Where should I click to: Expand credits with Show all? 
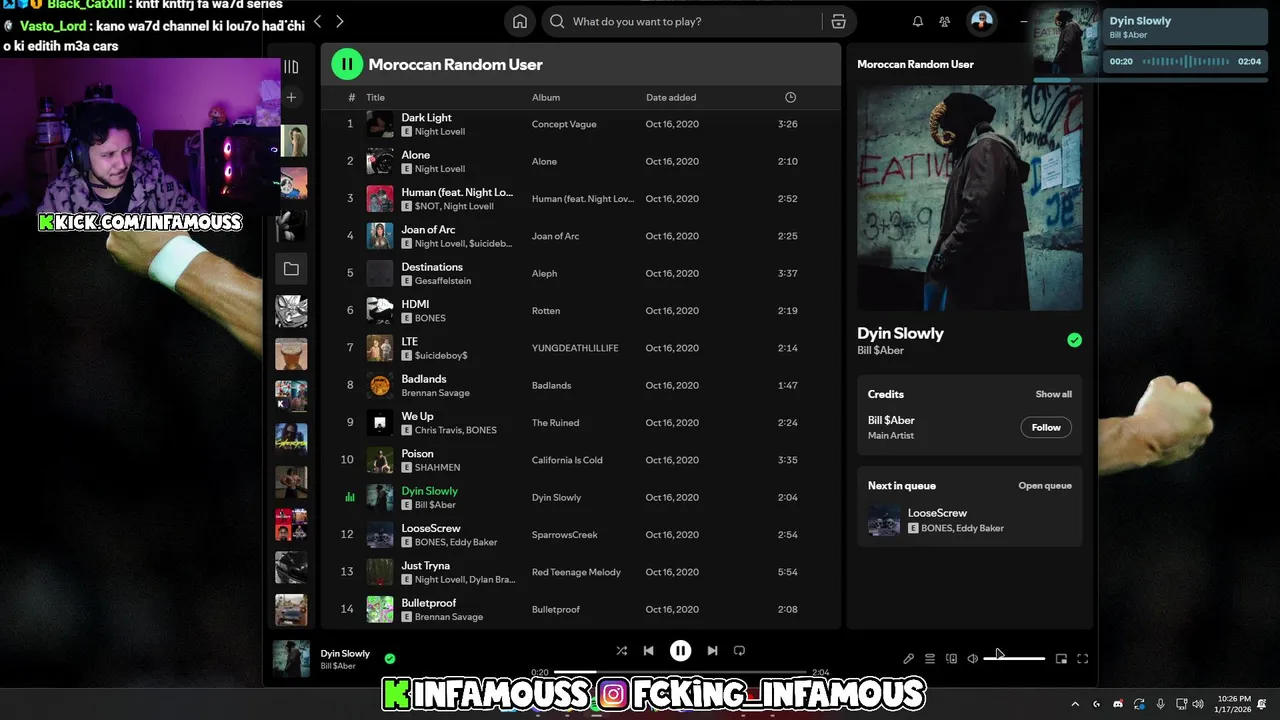[1053, 394]
